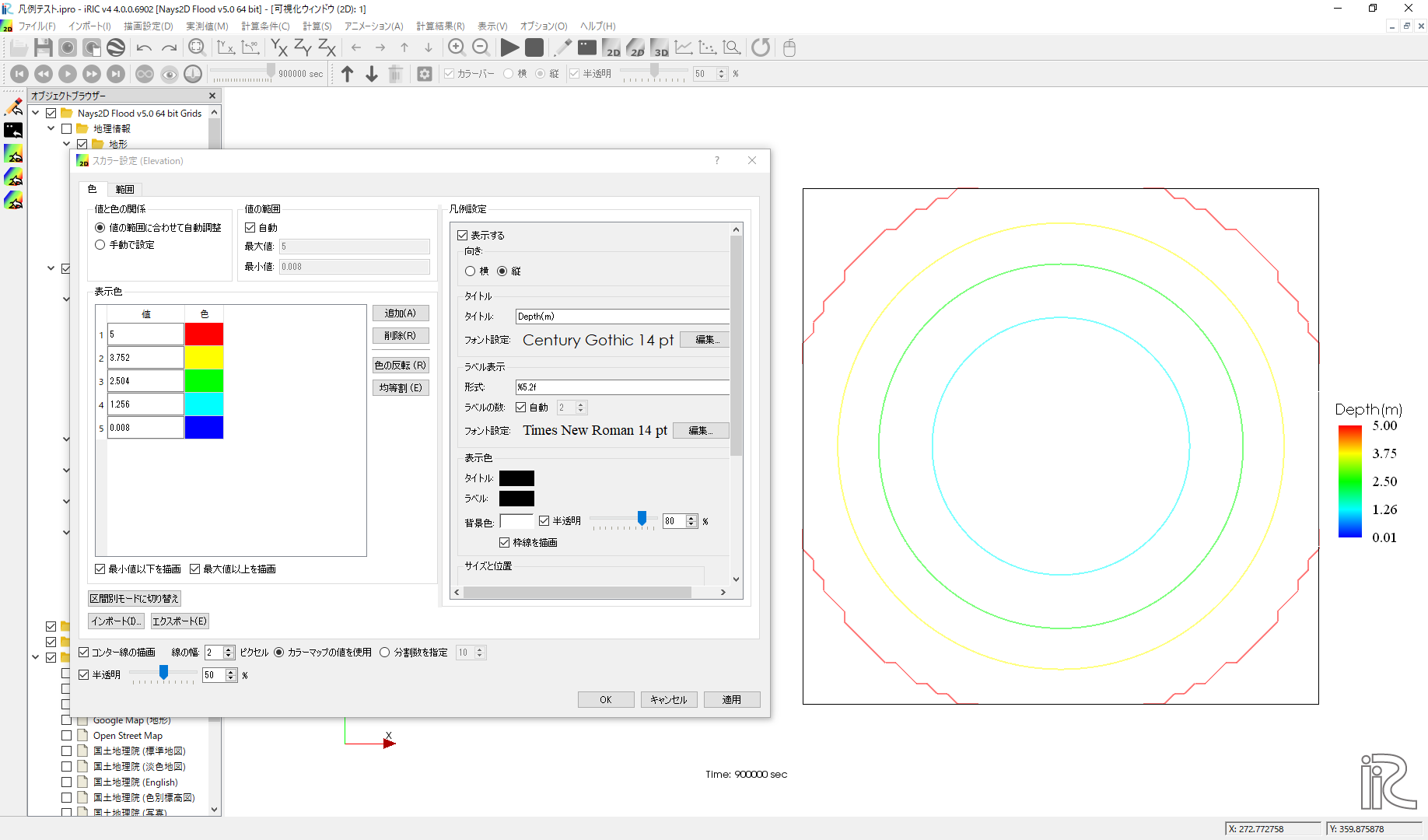Click the fit-to-window zoom icon
1428x840 pixels.
coord(197,47)
